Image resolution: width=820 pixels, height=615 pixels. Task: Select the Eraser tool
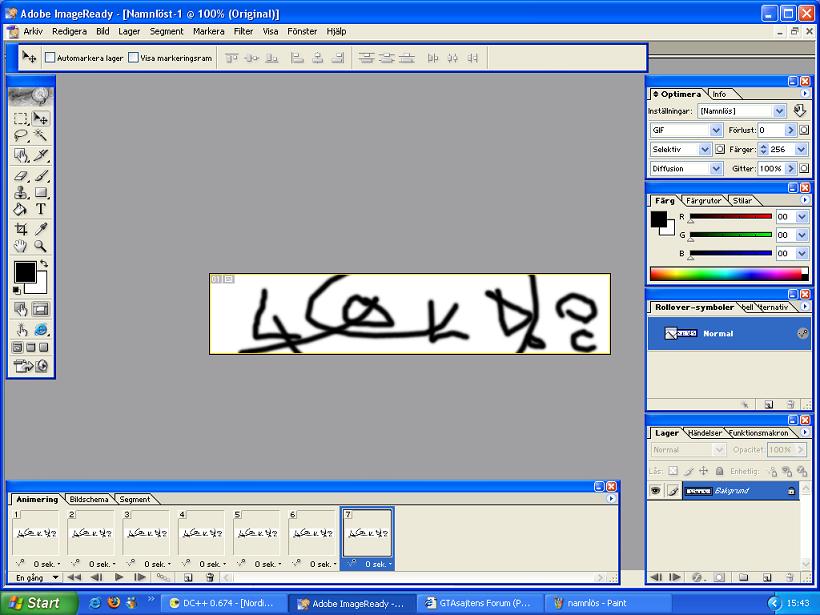(x=21, y=176)
